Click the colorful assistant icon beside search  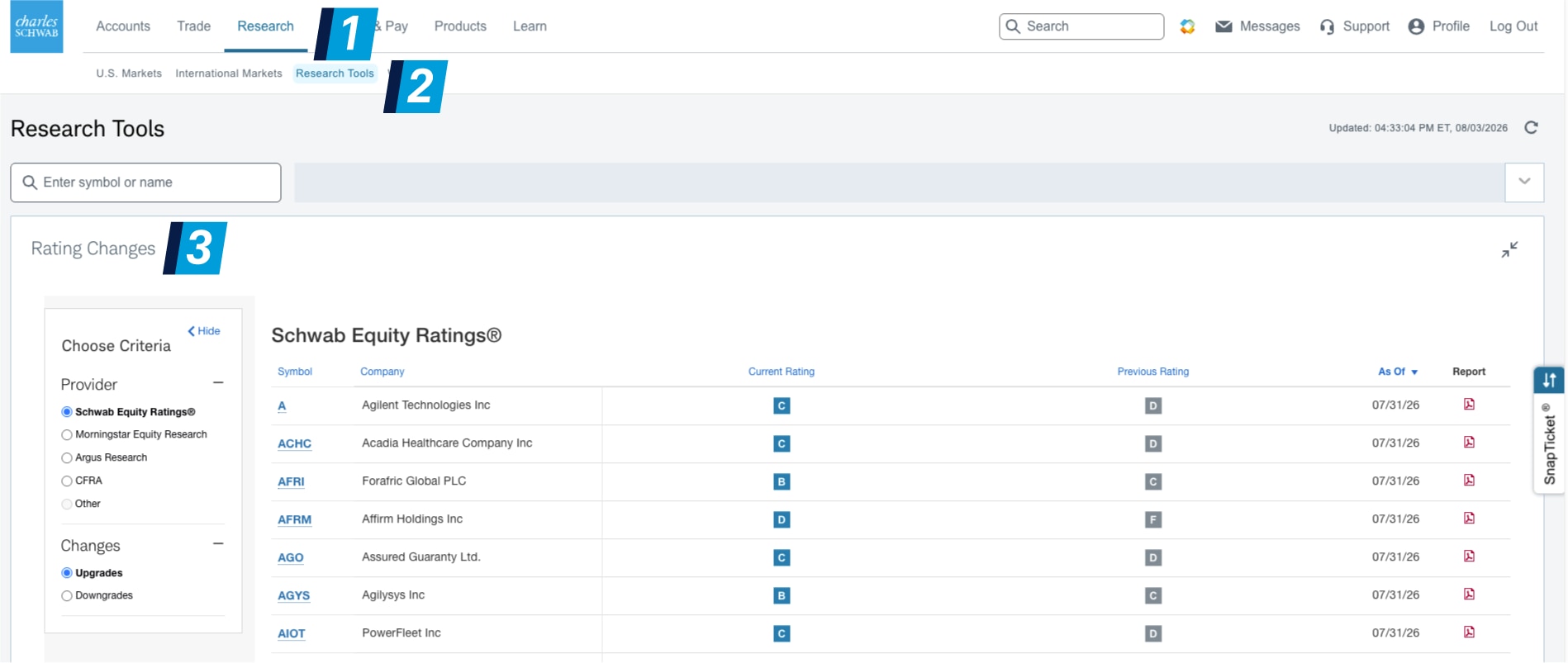1187,26
